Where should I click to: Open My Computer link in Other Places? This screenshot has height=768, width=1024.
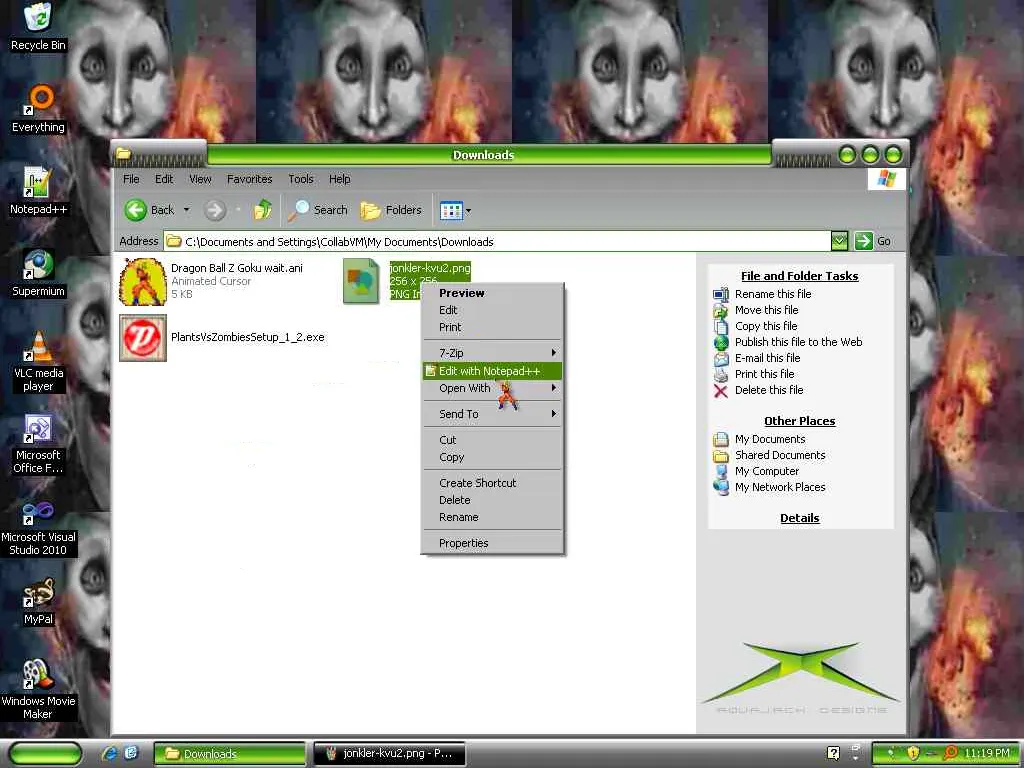coord(767,471)
